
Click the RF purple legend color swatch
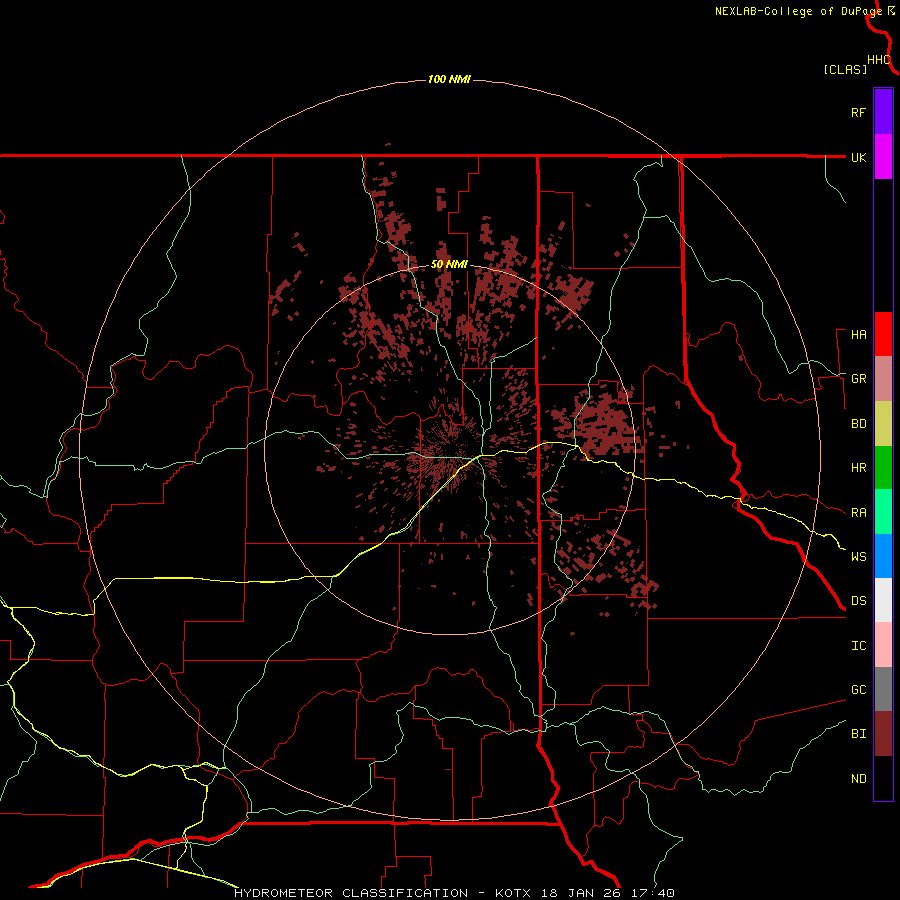883,112
